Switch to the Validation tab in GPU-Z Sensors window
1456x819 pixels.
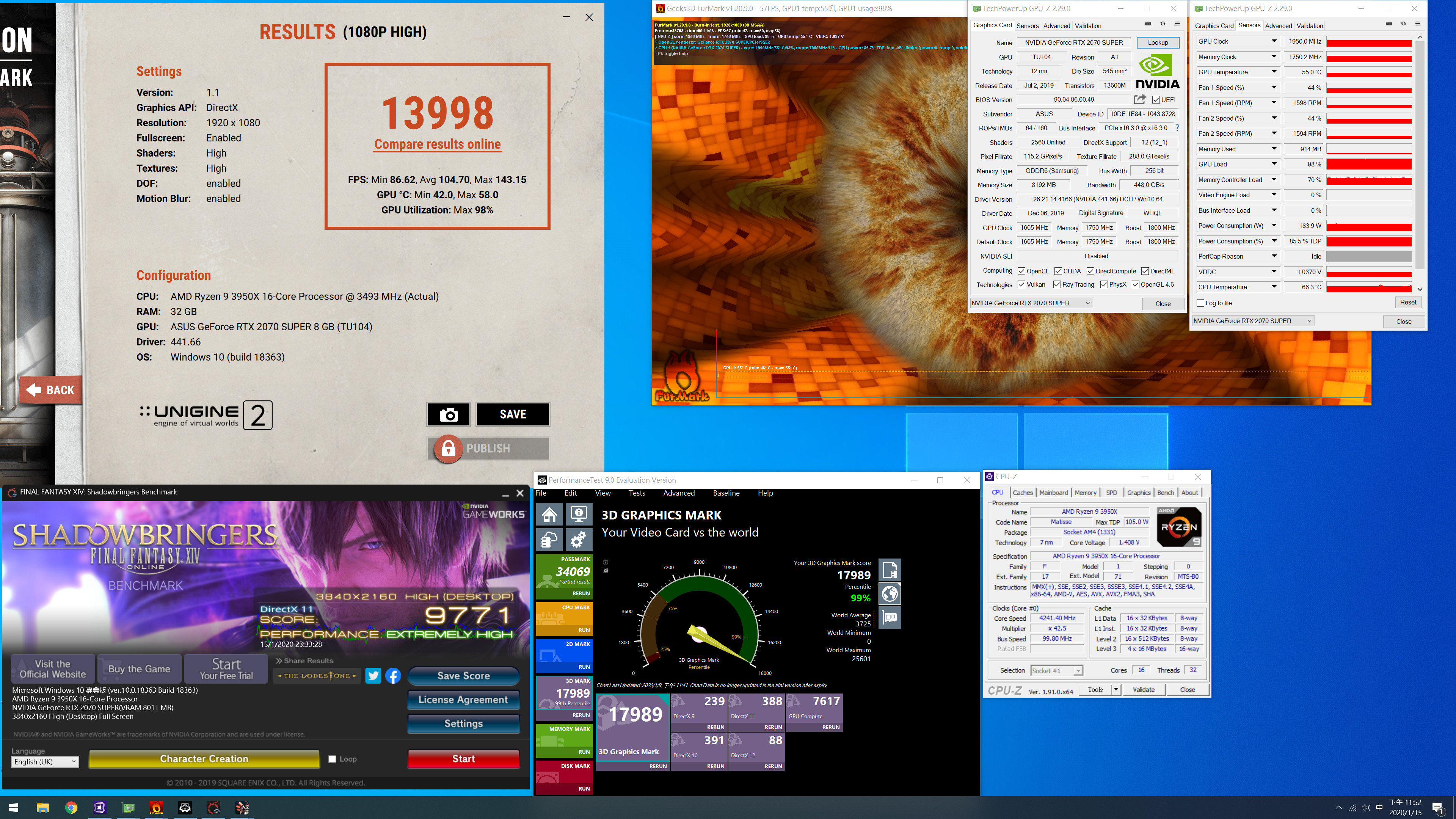point(1310,25)
